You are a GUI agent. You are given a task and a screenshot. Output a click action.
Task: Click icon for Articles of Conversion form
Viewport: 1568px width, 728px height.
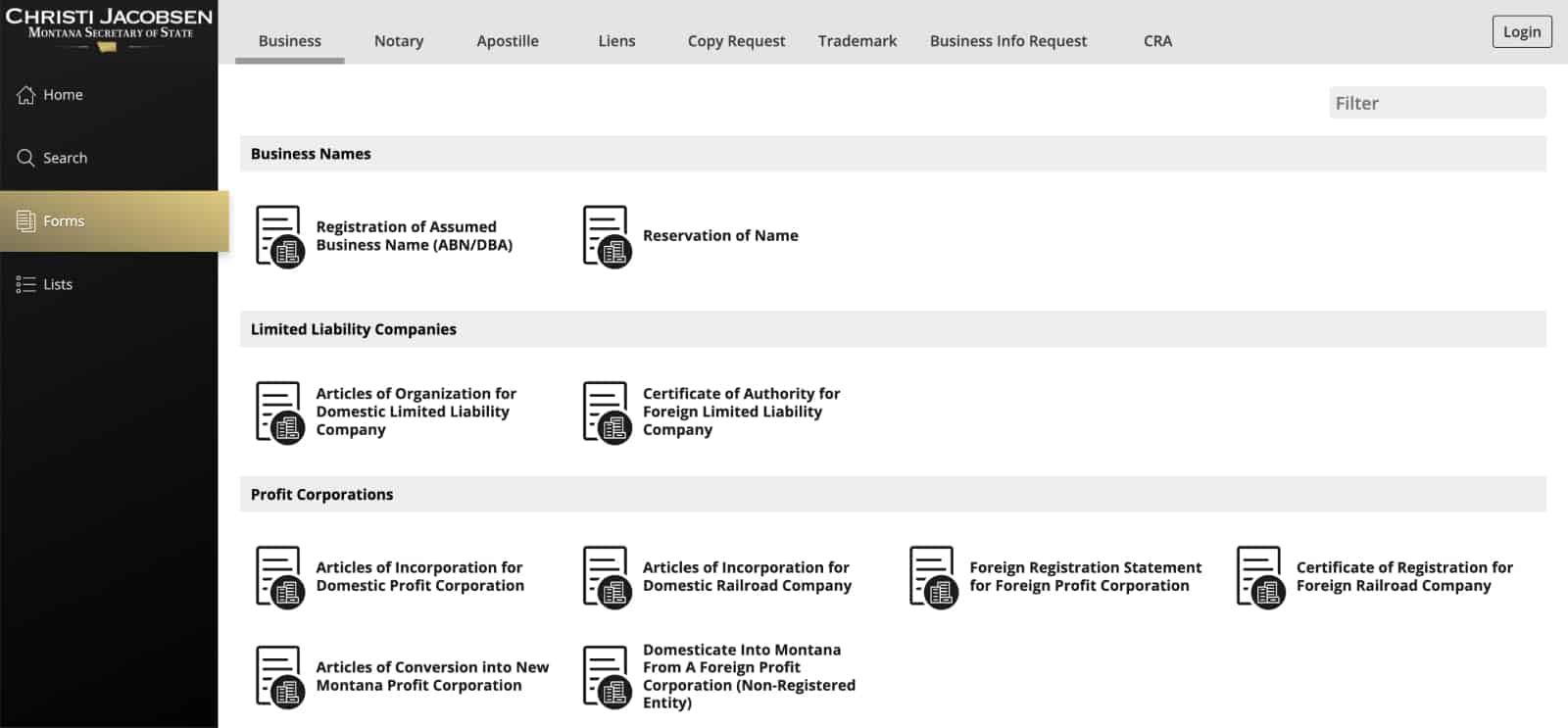coord(279,676)
